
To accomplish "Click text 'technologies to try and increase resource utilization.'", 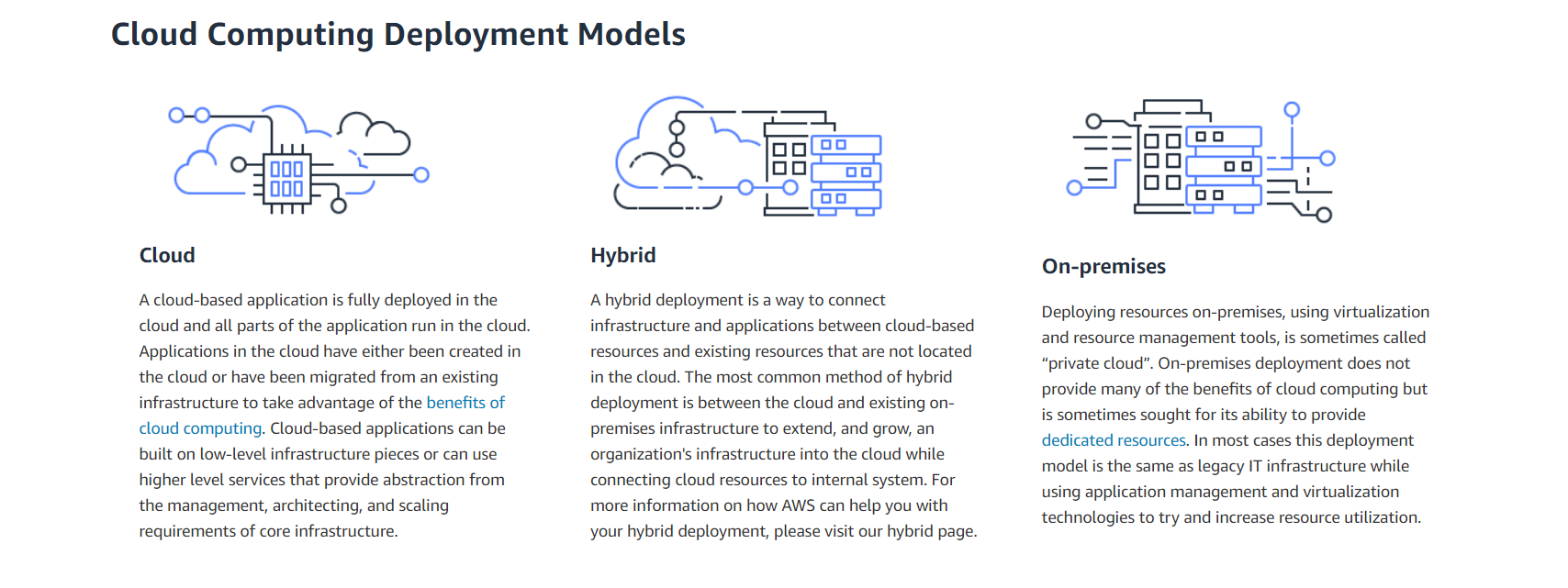I will [1231, 517].
